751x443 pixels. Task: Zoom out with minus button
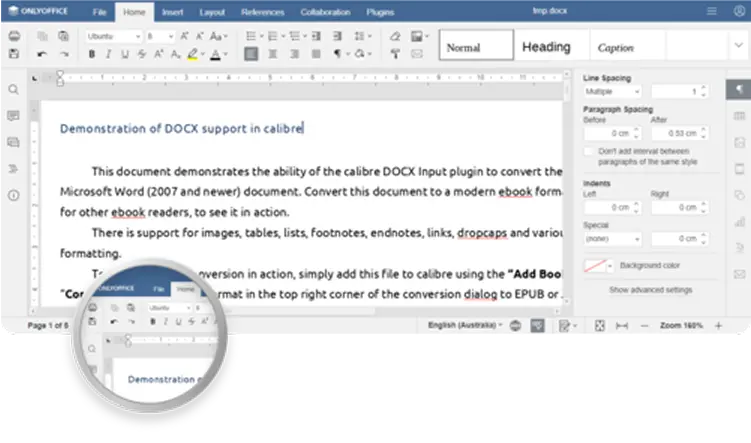tap(644, 326)
